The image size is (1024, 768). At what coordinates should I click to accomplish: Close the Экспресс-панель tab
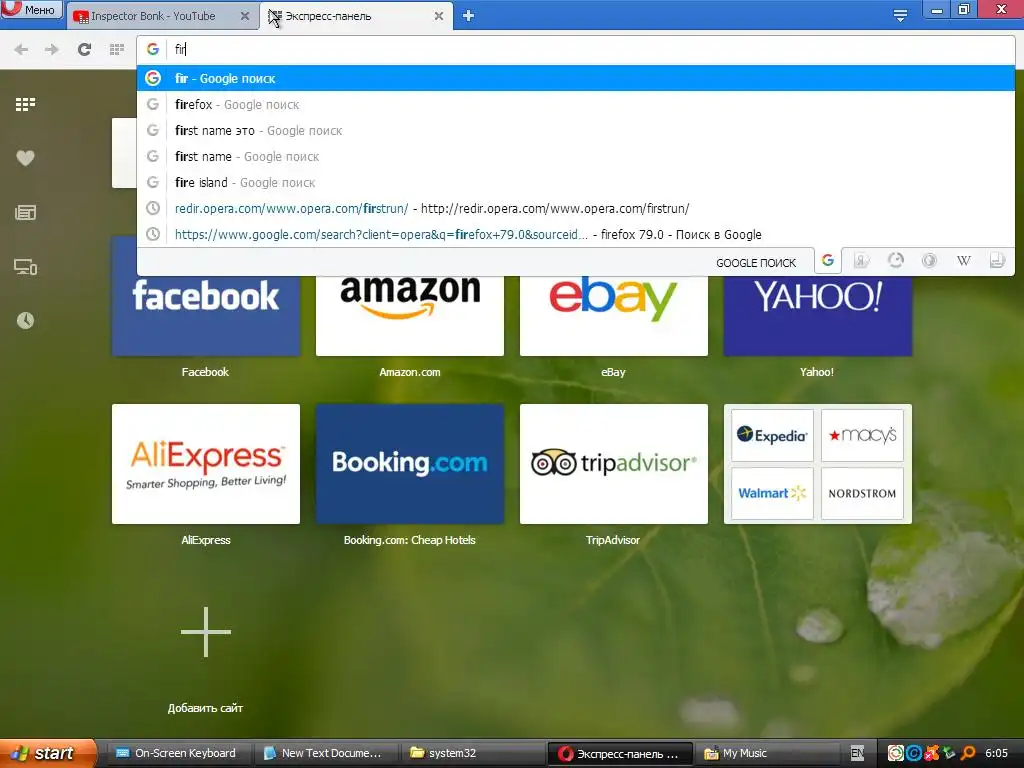pos(439,16)
